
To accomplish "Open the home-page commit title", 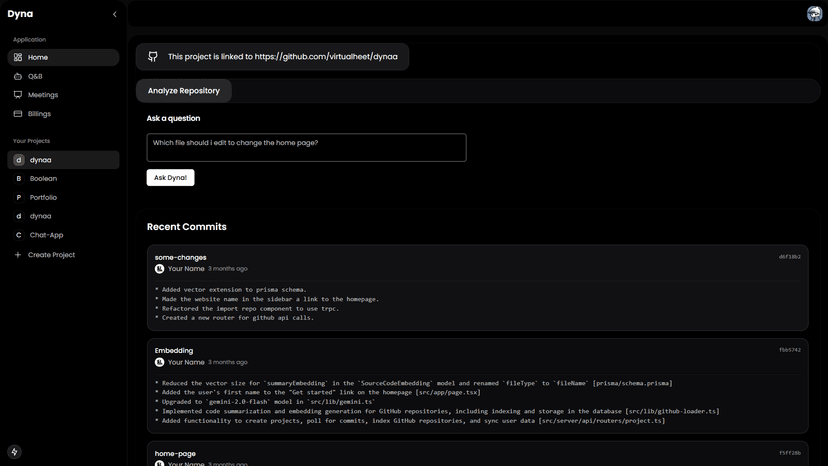I will pyautogui.click(x=175, y=453).
